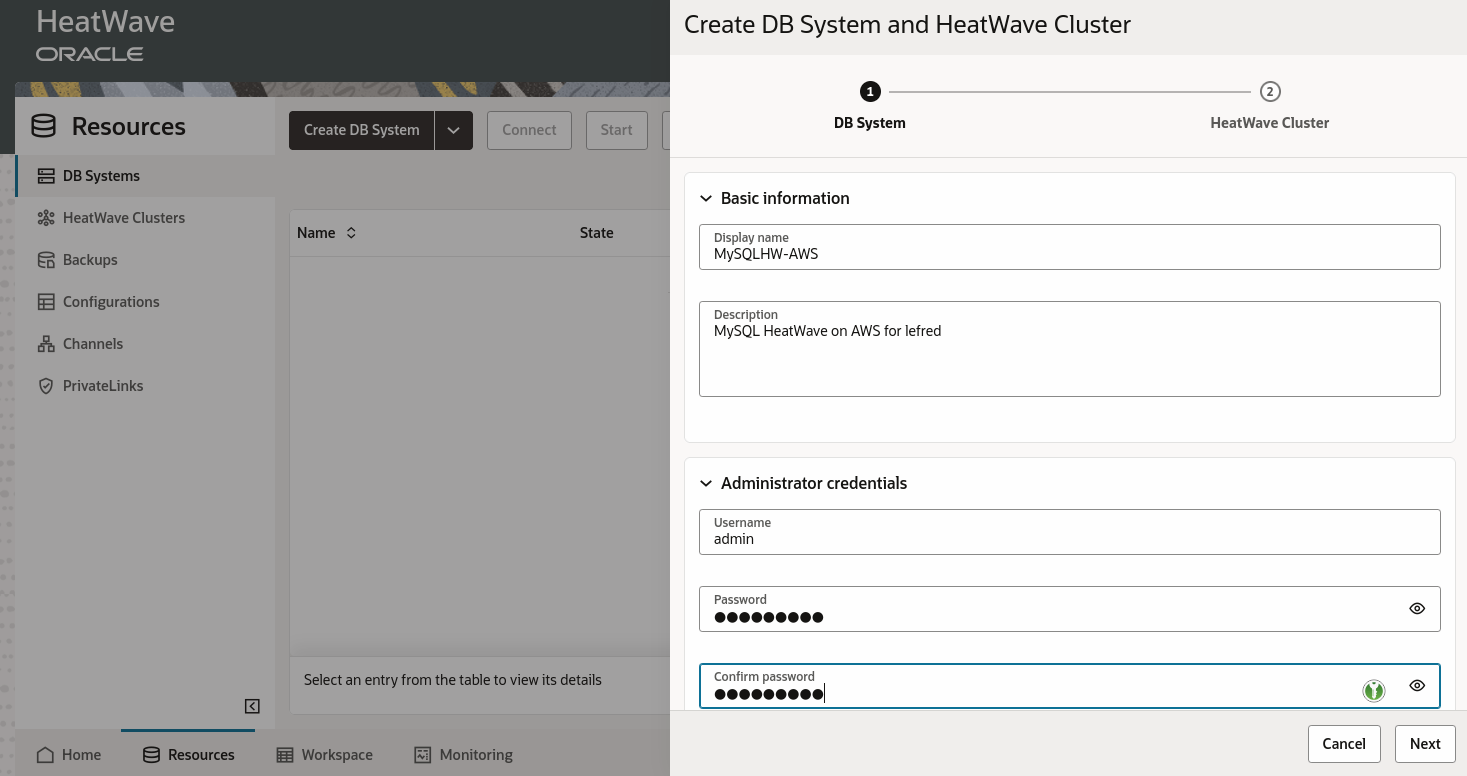
Task: Show the Password field contents
Action: [x=1417, y=608]
